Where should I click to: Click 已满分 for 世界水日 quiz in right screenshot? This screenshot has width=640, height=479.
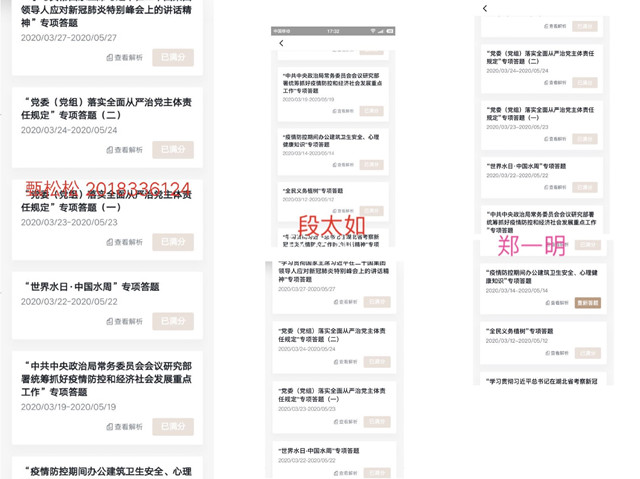(585, 187)
